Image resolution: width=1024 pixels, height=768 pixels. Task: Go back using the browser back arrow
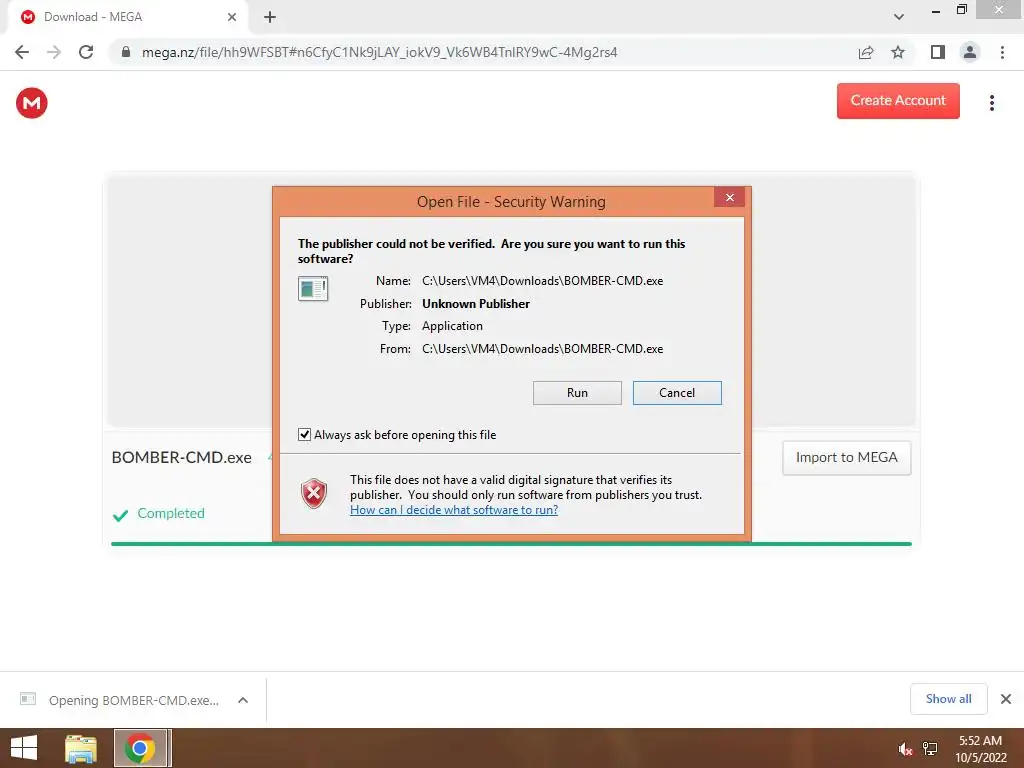tap(22, 52)
